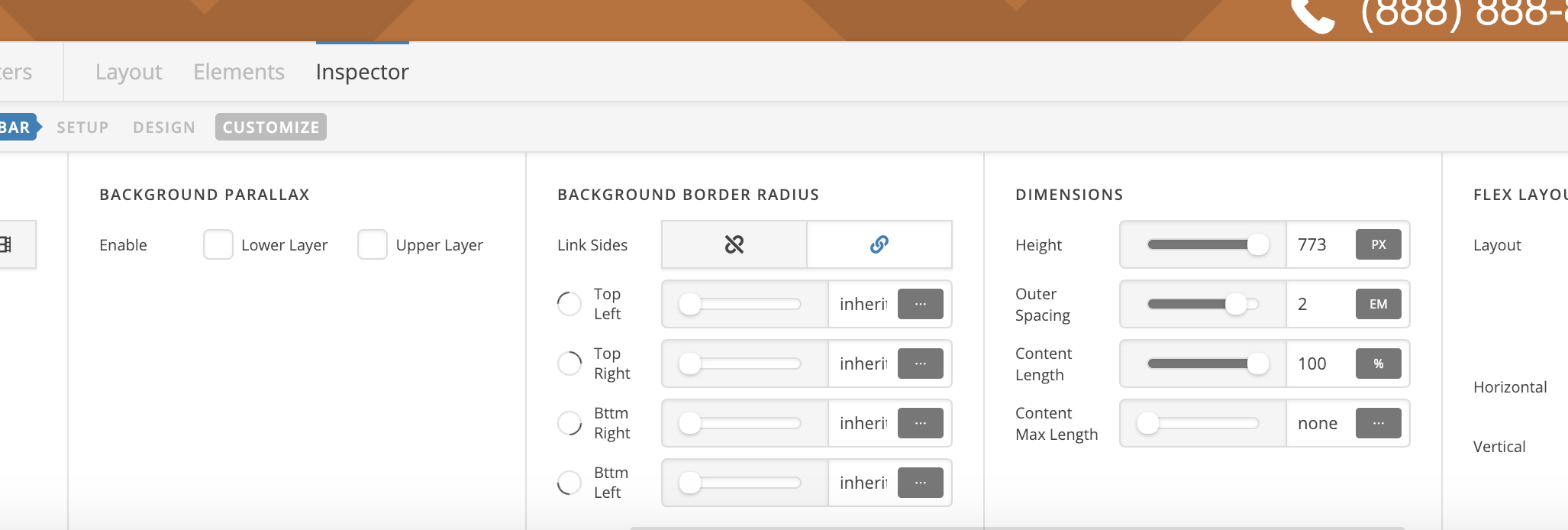The image size is (1568, 530).
Task: Open the SETUP section
Action: (82, 128)
